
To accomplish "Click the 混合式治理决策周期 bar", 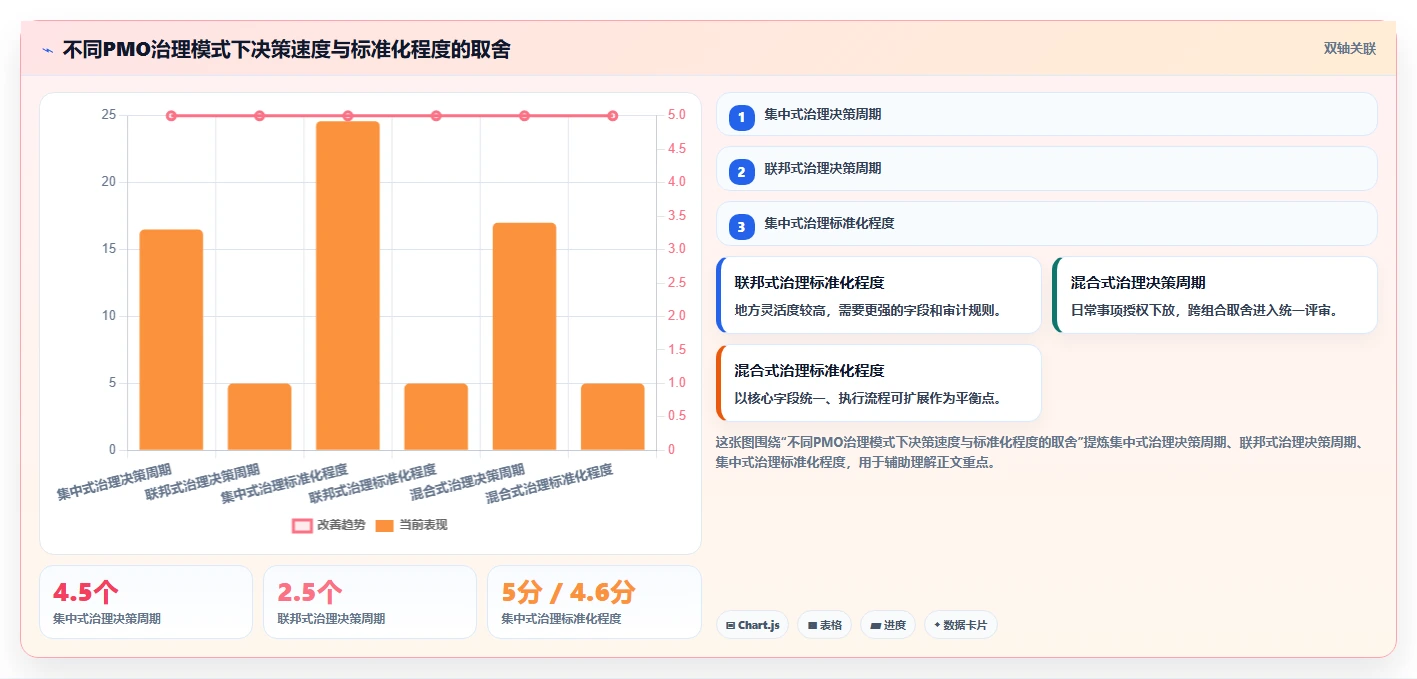I will (524, 336).
